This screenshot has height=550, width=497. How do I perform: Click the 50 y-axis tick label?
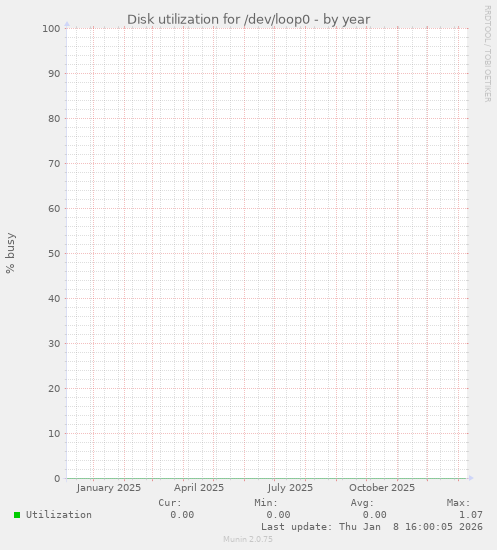[54, 254]
